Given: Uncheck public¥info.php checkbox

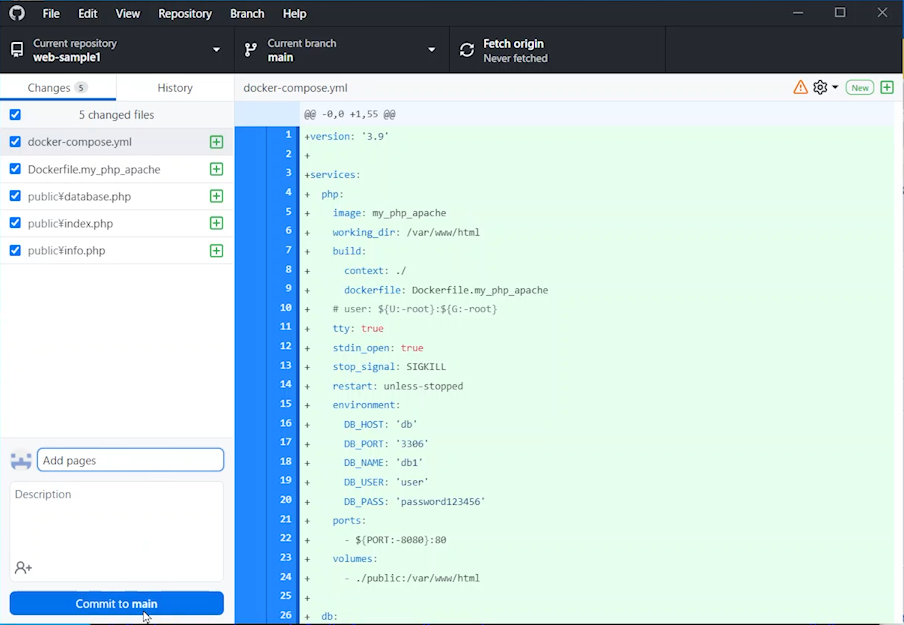Looking at the screenshot, I should pyautogui.click(x=15, y=250).
